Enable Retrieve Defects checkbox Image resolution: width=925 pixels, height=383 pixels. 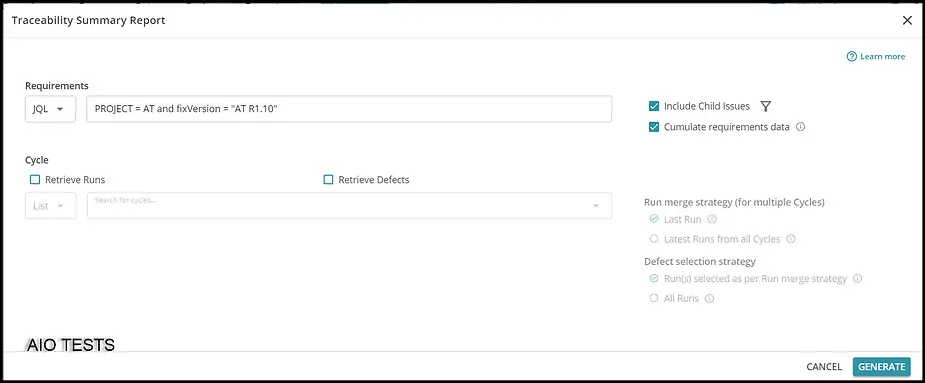[x=328, y=180]
